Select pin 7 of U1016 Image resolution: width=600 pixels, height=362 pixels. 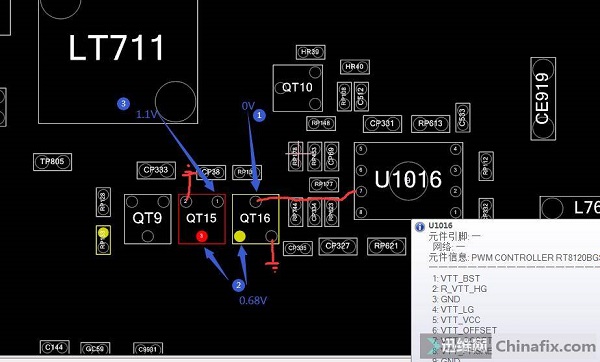[x=361, y=191]
